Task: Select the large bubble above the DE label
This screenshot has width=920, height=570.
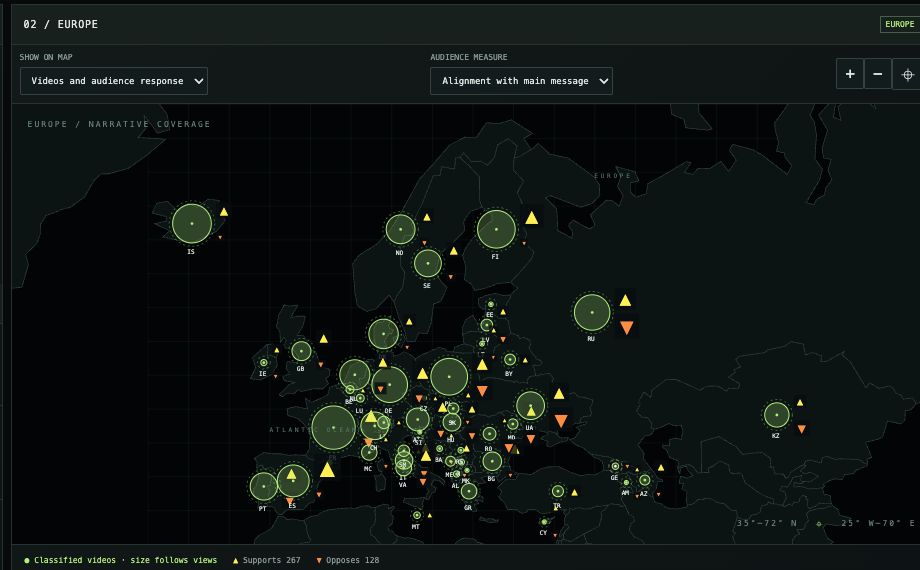Action: point(390,385)
